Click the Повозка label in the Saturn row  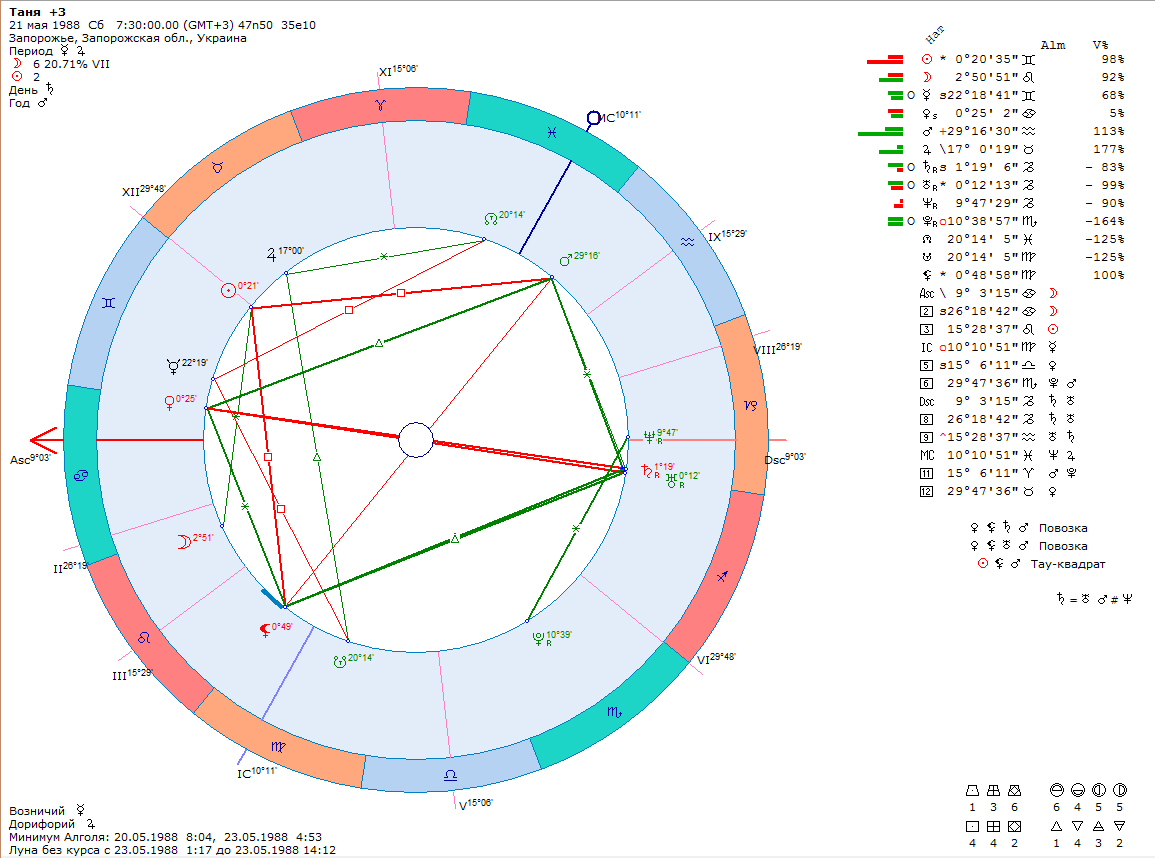pyautogui.click(x=1063, y=528)
